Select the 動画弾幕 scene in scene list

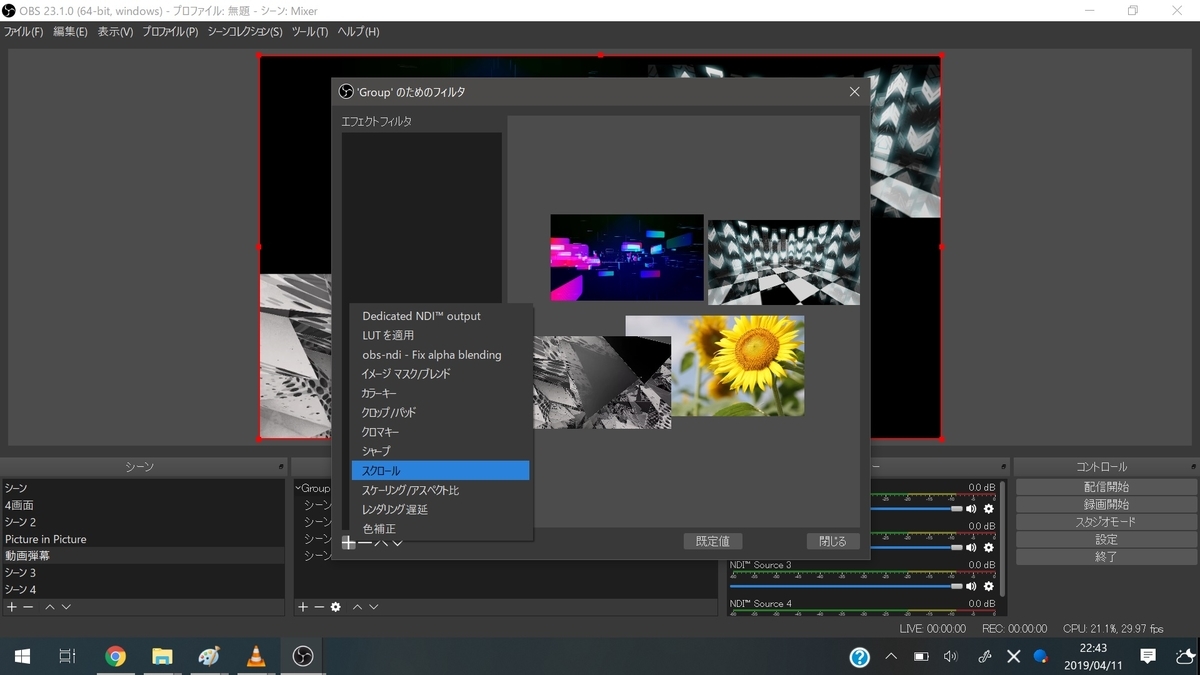pos(143,556)
